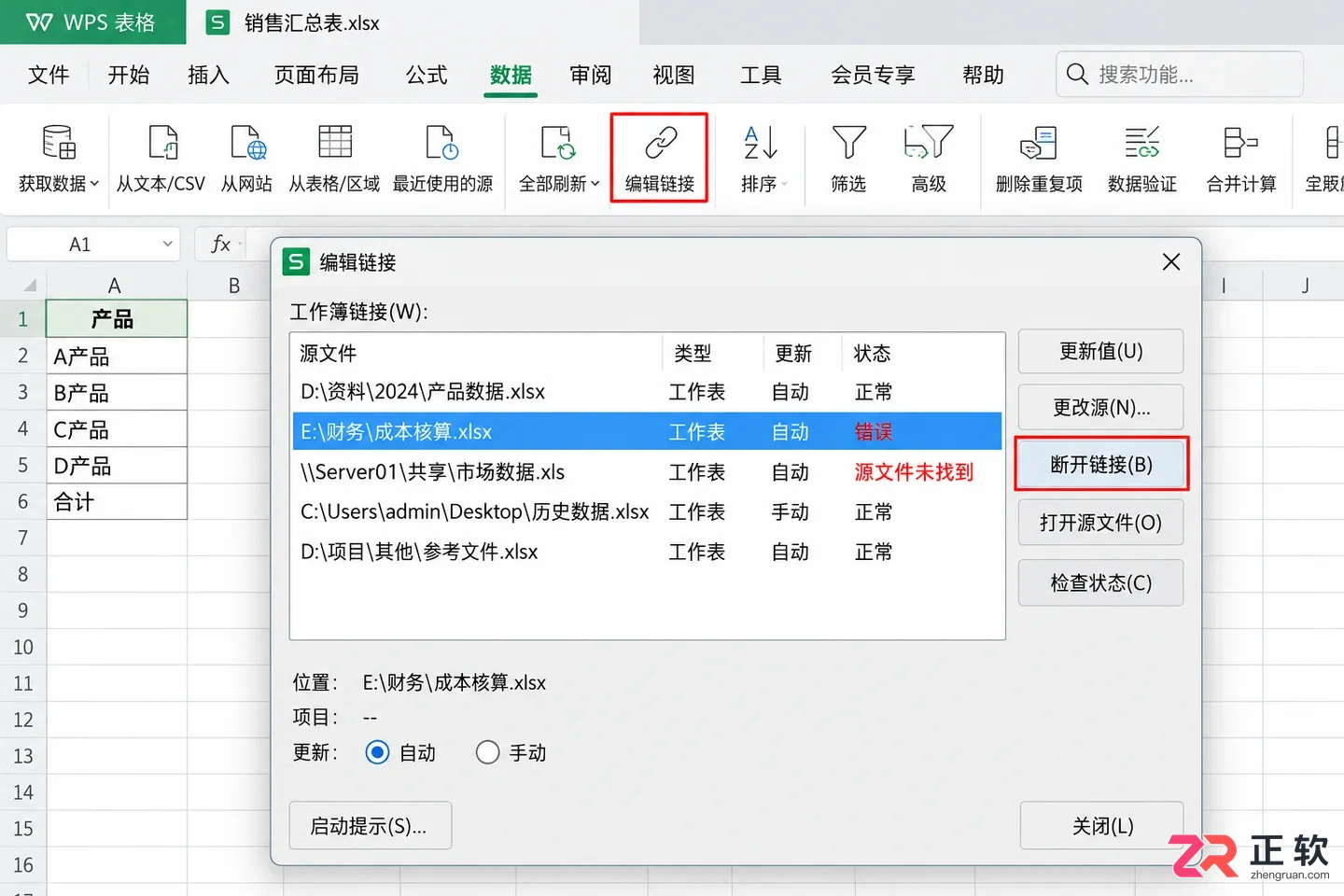The height and width of the screenshot is (896, 1344).
Task: Click the 合并计算 (Consolidate) icon
Action: pos(1240,143)
